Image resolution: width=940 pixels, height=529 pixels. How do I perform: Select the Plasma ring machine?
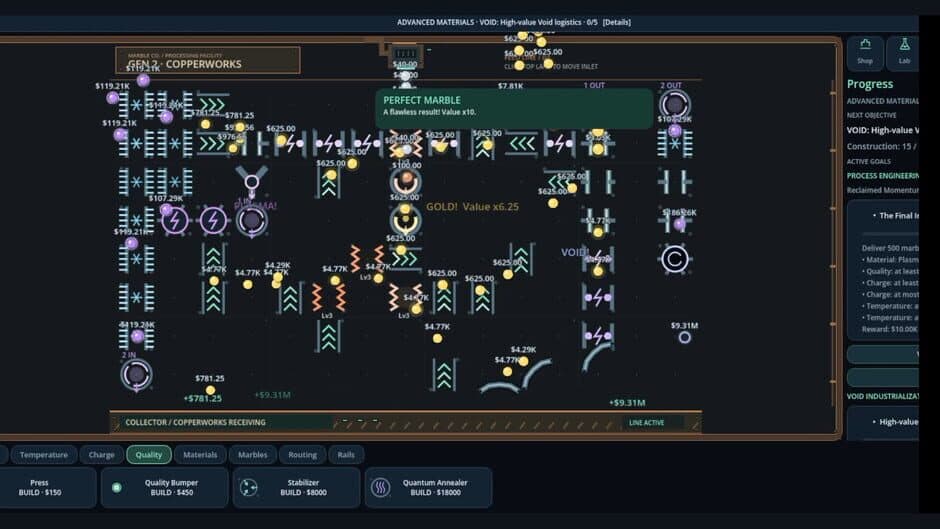pos(251,221)
